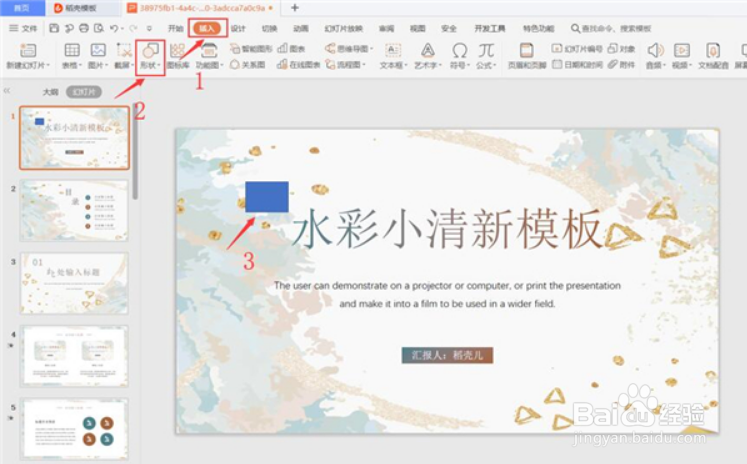Image resolution: width=747 pixels, height=464 pixels.
Task: Select slide 5 thumbnail
Action: pyautogui.click(x=74, y=429)
